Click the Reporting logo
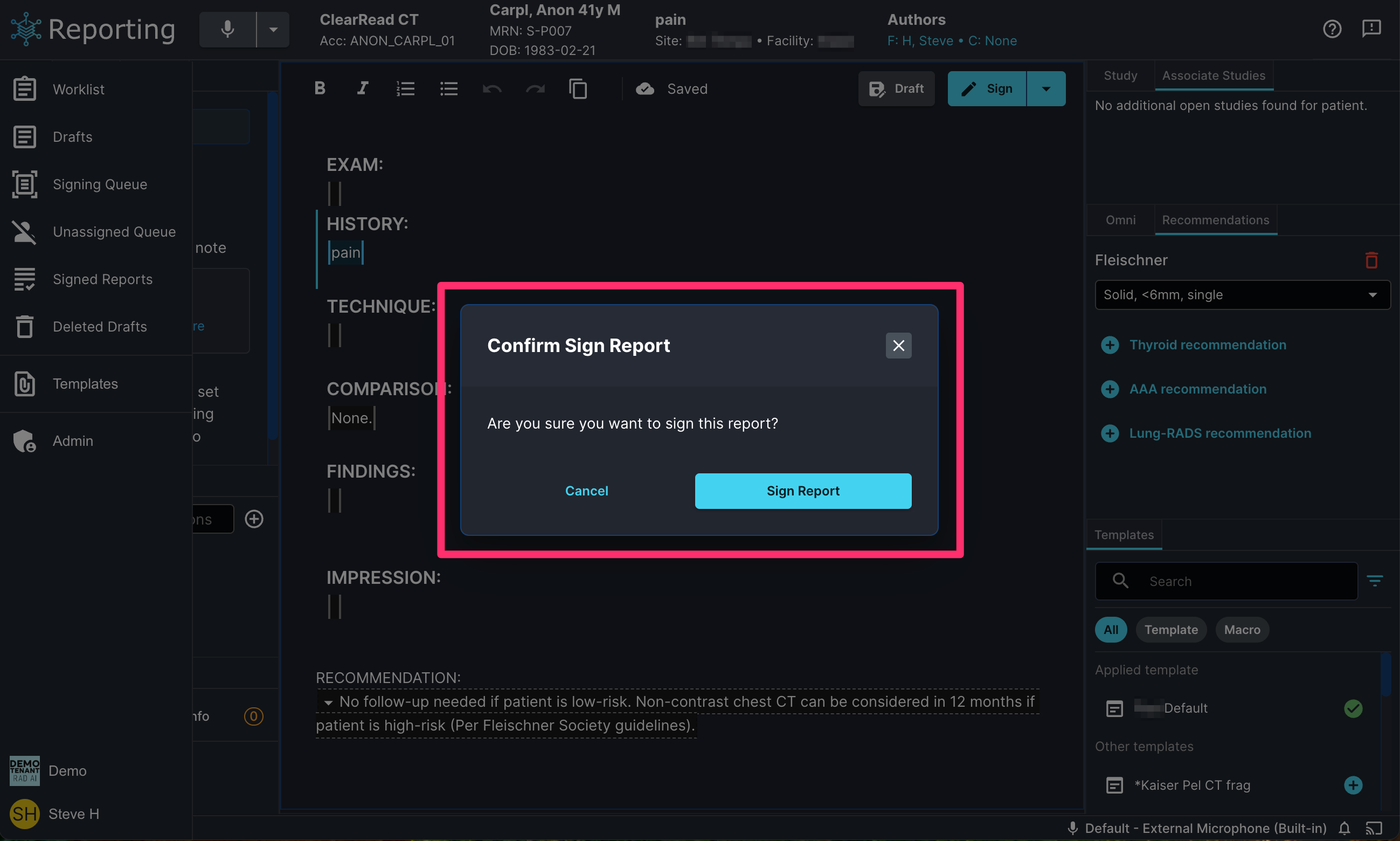This screenshot has height=841, width=1400. [x=93, y=29]
